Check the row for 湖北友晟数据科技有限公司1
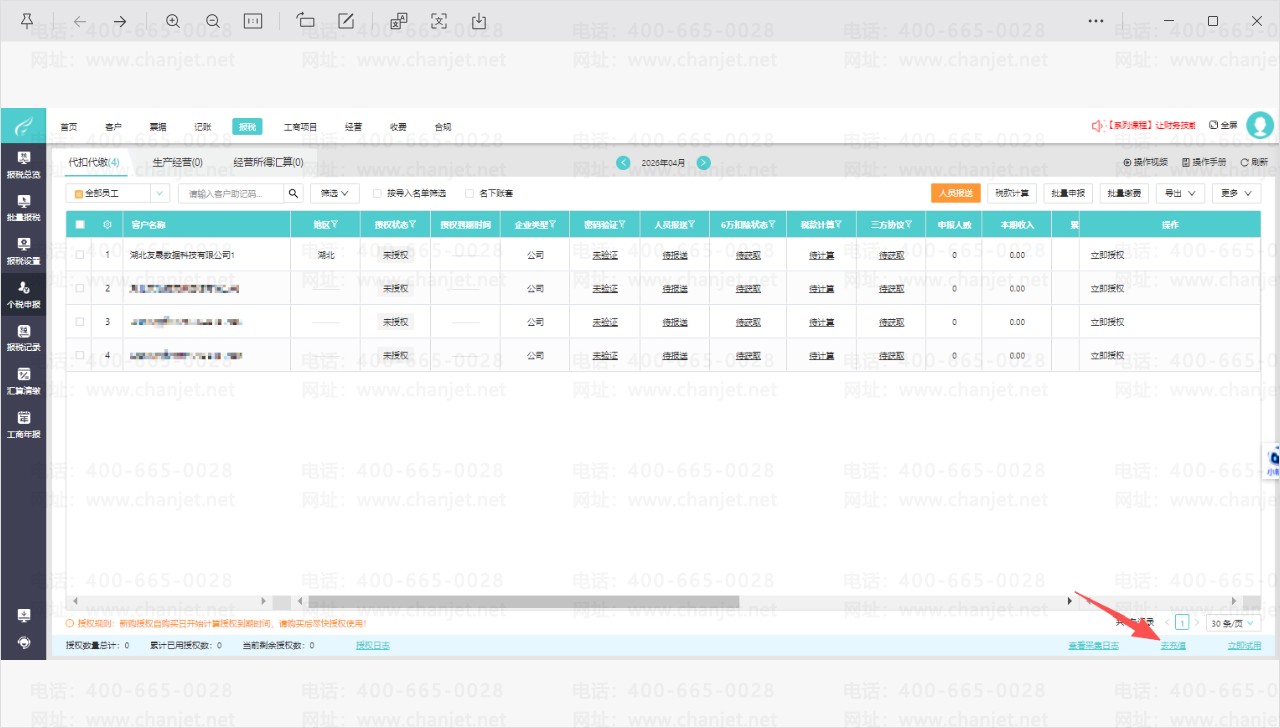 coord(80,255)
